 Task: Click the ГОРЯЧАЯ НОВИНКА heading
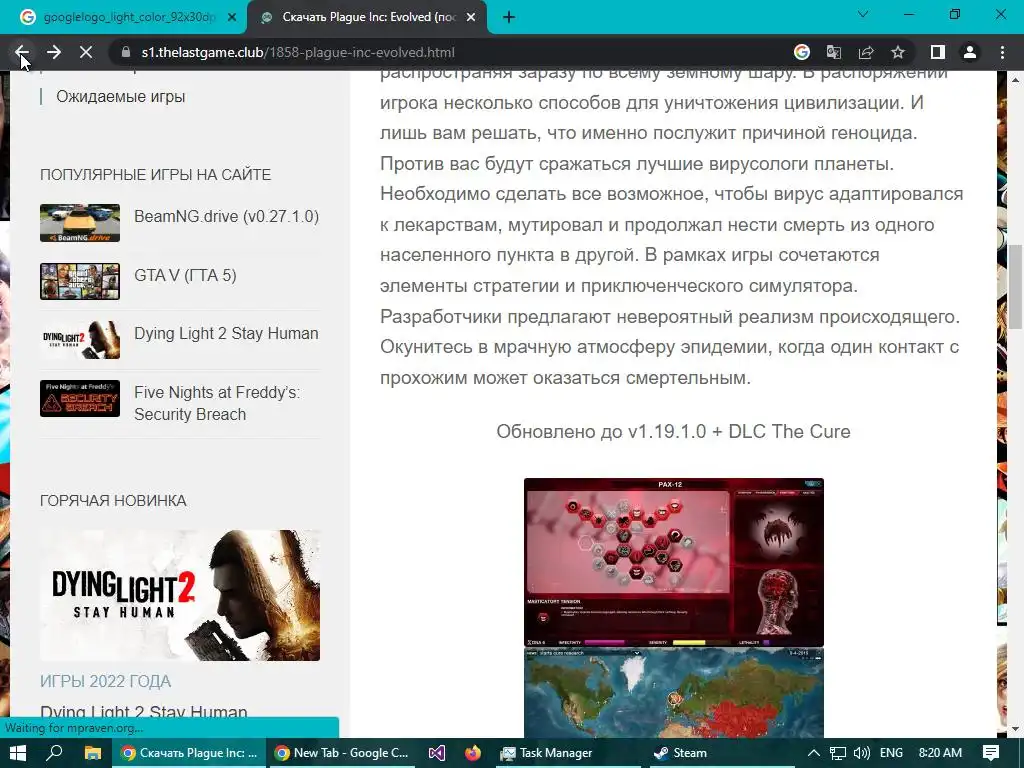(113, 501)
